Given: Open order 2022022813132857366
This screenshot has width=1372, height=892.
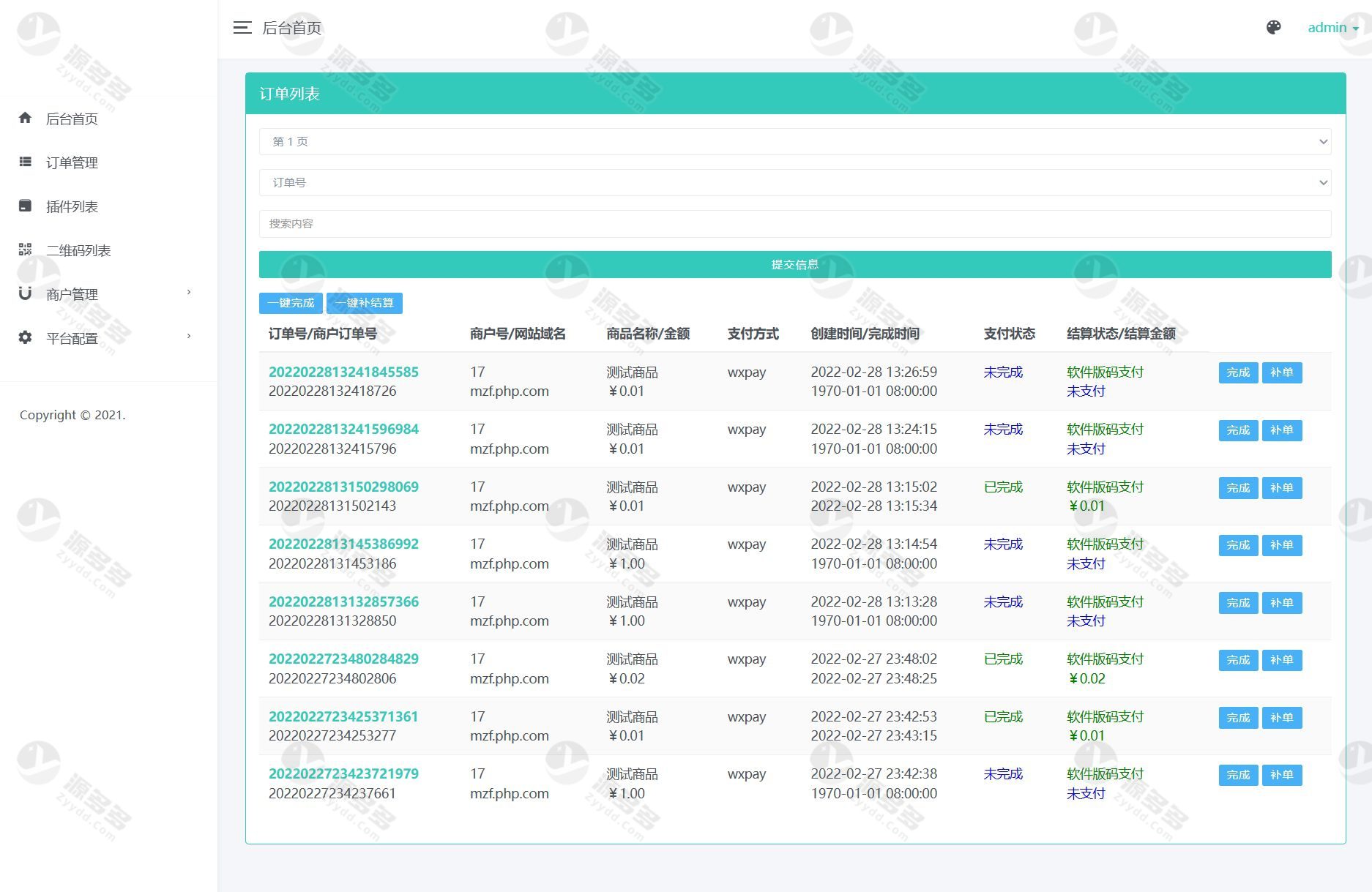Looking at the screenshot, I should tap(343, 601).
